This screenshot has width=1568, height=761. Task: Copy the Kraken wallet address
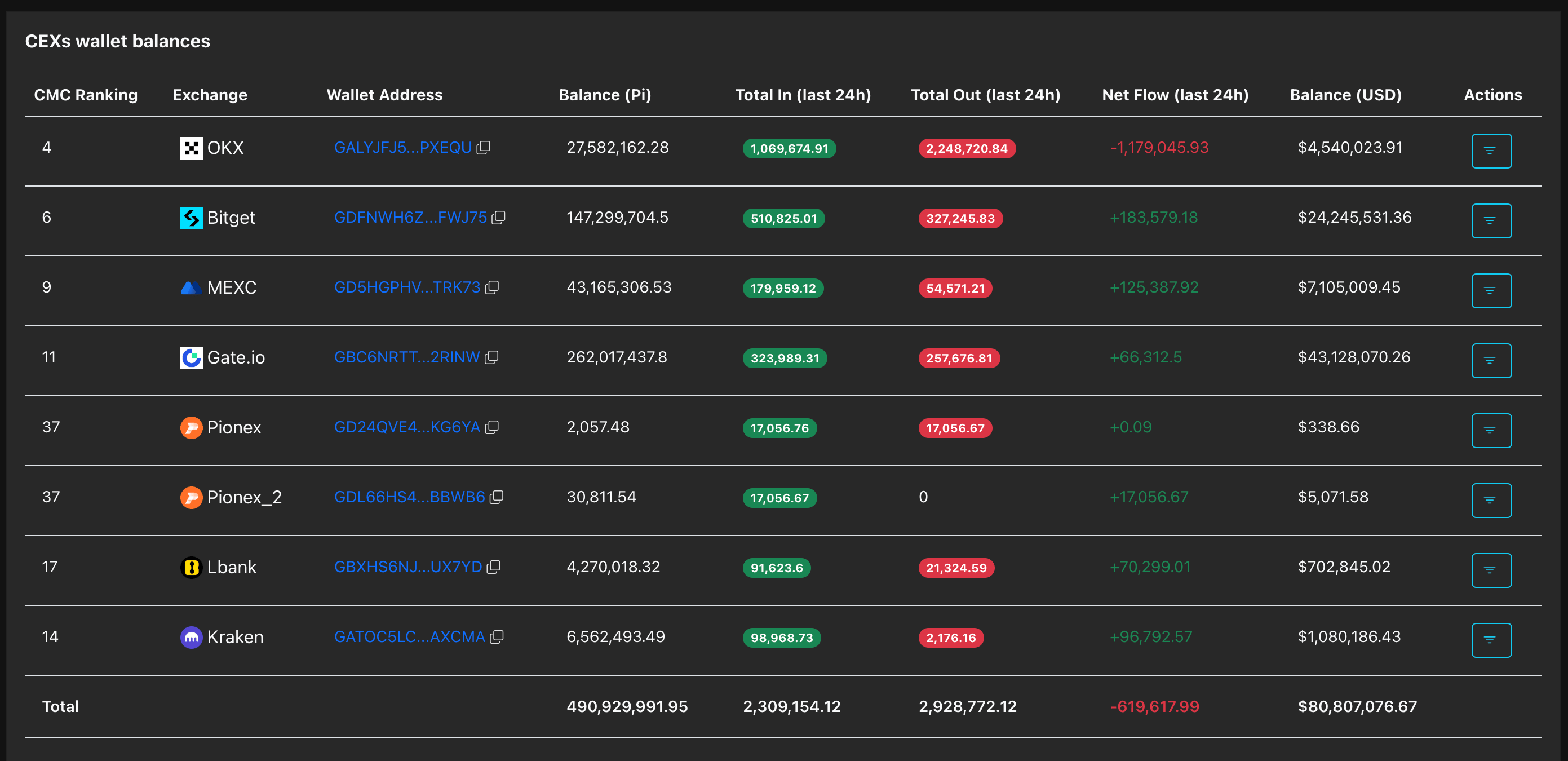pos(497,638)
